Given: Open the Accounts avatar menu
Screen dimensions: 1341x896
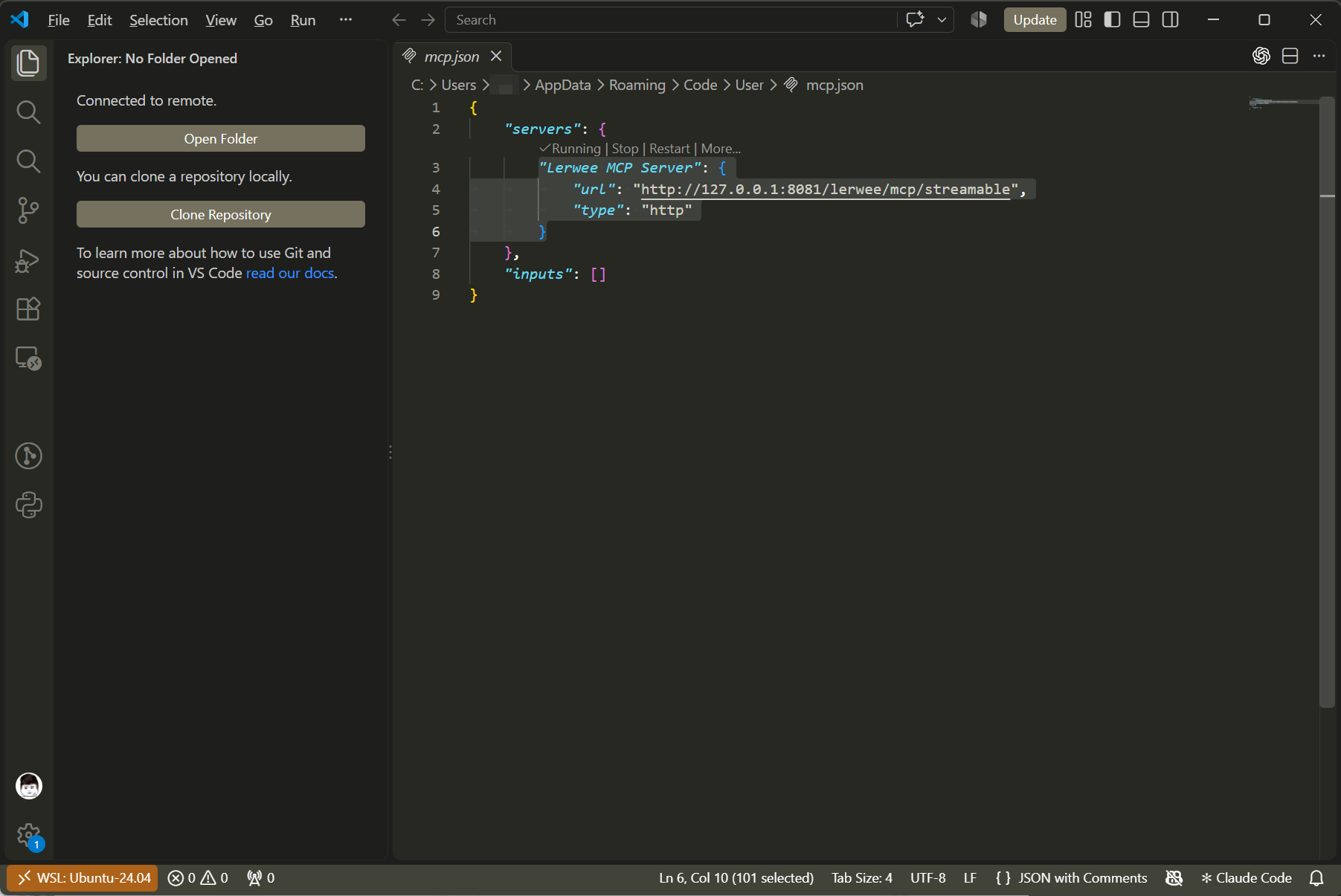Looking at the screenshot, I should tap(28, 786).
